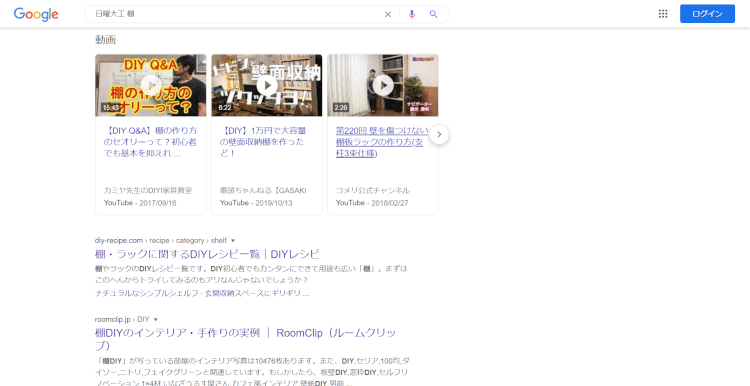Screen dimensions: 750x386
Task: Open 第220回 壁を傷つけない棚板ラック link
Action: point(382,142)
